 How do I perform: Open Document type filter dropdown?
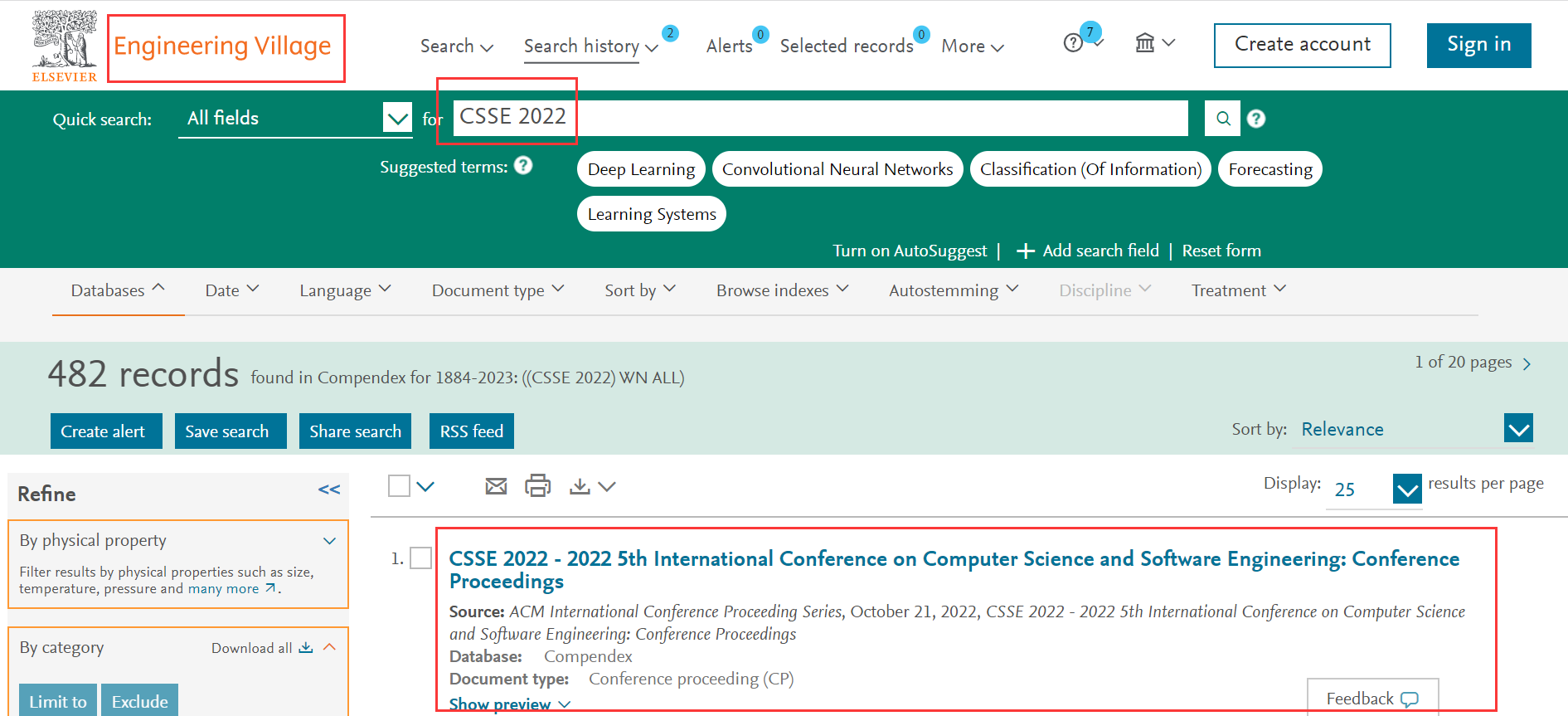(x=498, y=290)
